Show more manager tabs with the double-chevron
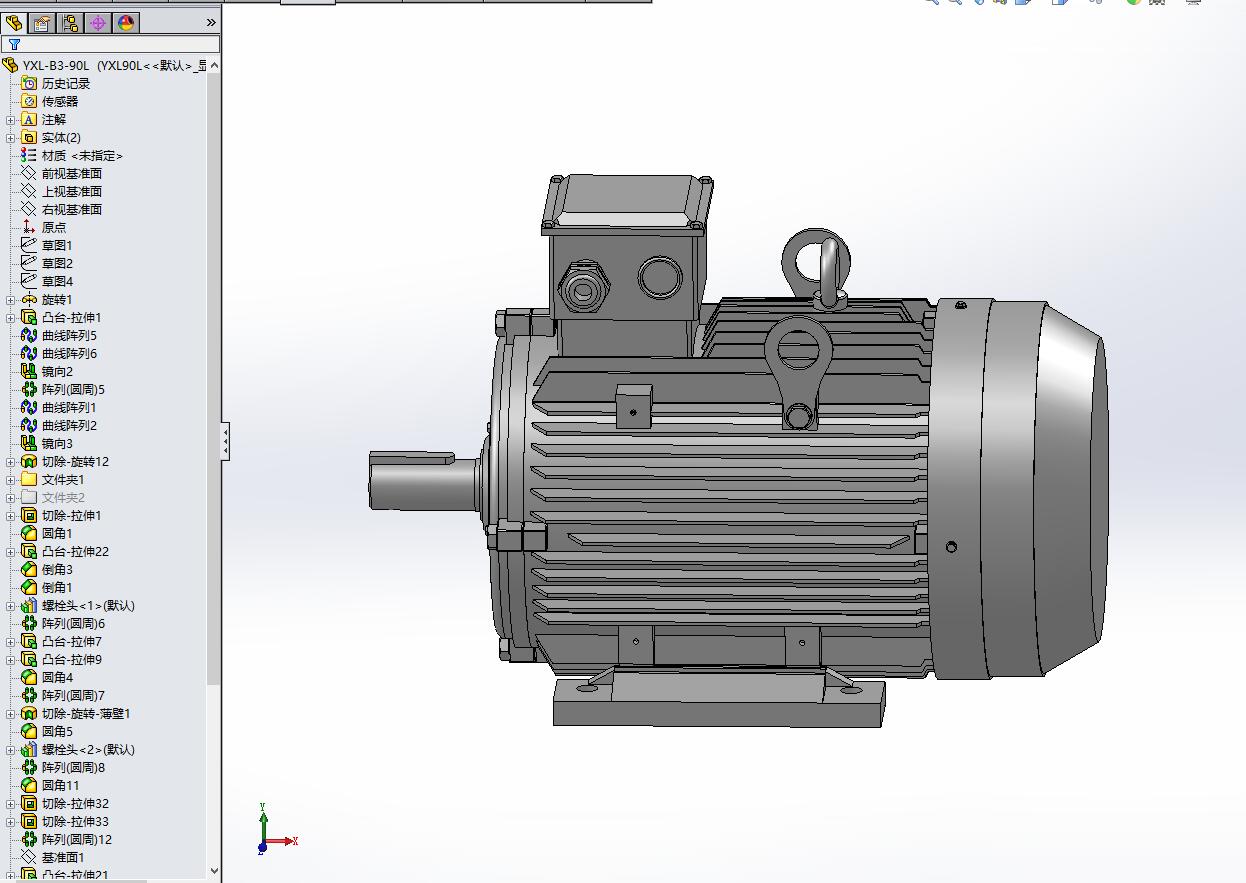The width and height of the screenshot is (1246, 883). (x=211, y=22)
